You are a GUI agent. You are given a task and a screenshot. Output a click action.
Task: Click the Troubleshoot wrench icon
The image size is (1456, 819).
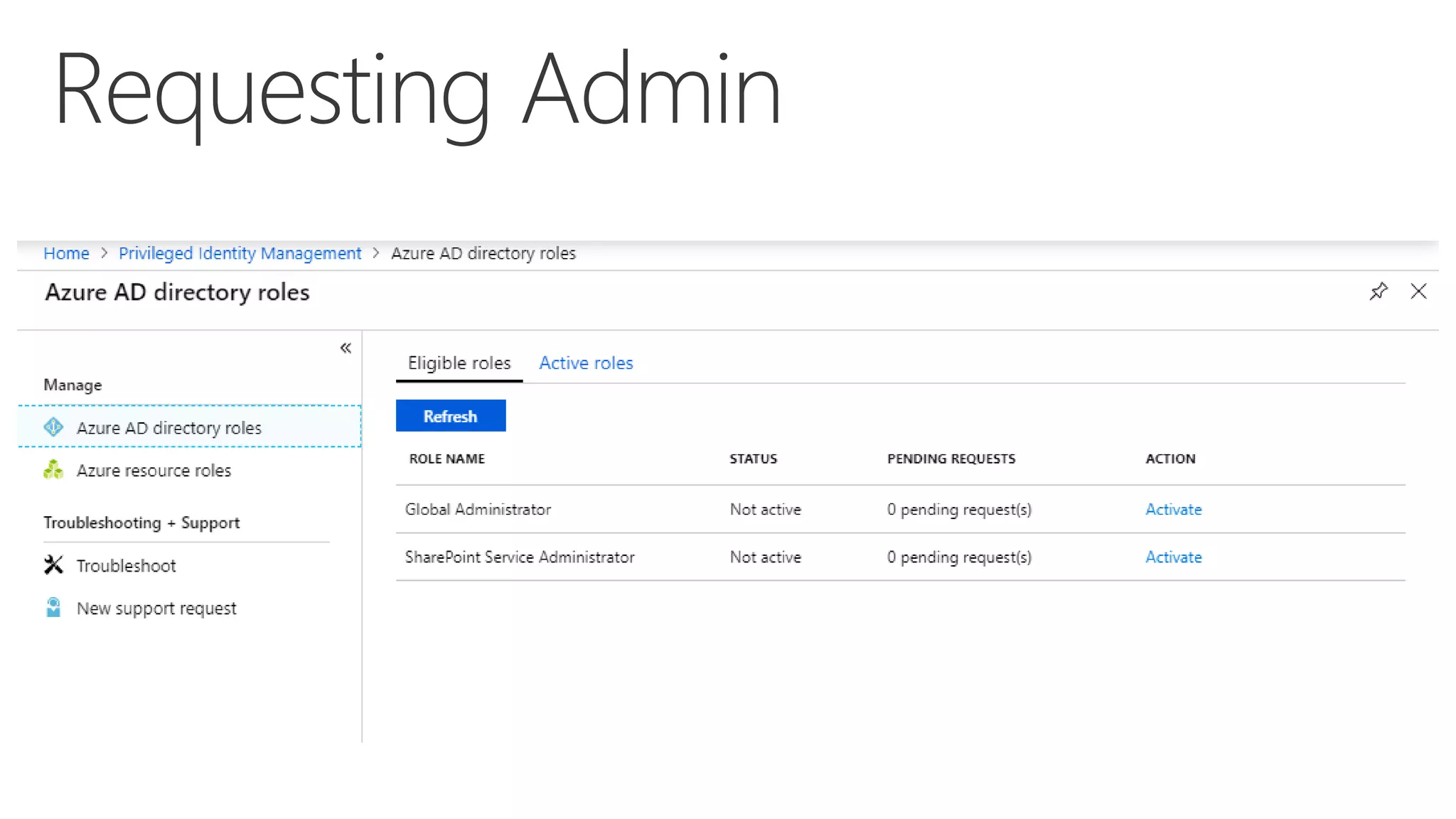pyautogui.click(x=53, y=565)
